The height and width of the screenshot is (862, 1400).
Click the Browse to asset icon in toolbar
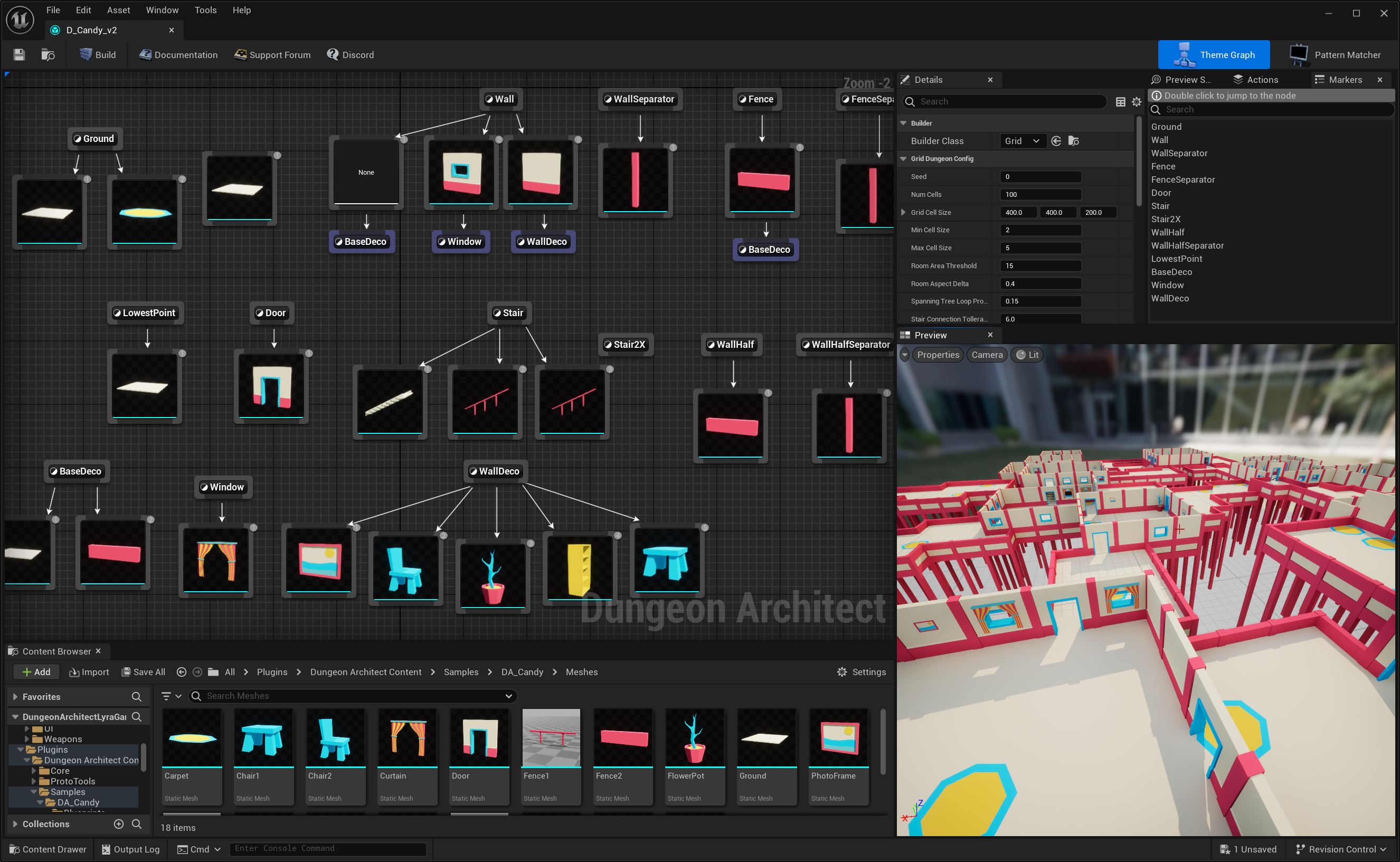pyautogui.click(x=48, y=55)
